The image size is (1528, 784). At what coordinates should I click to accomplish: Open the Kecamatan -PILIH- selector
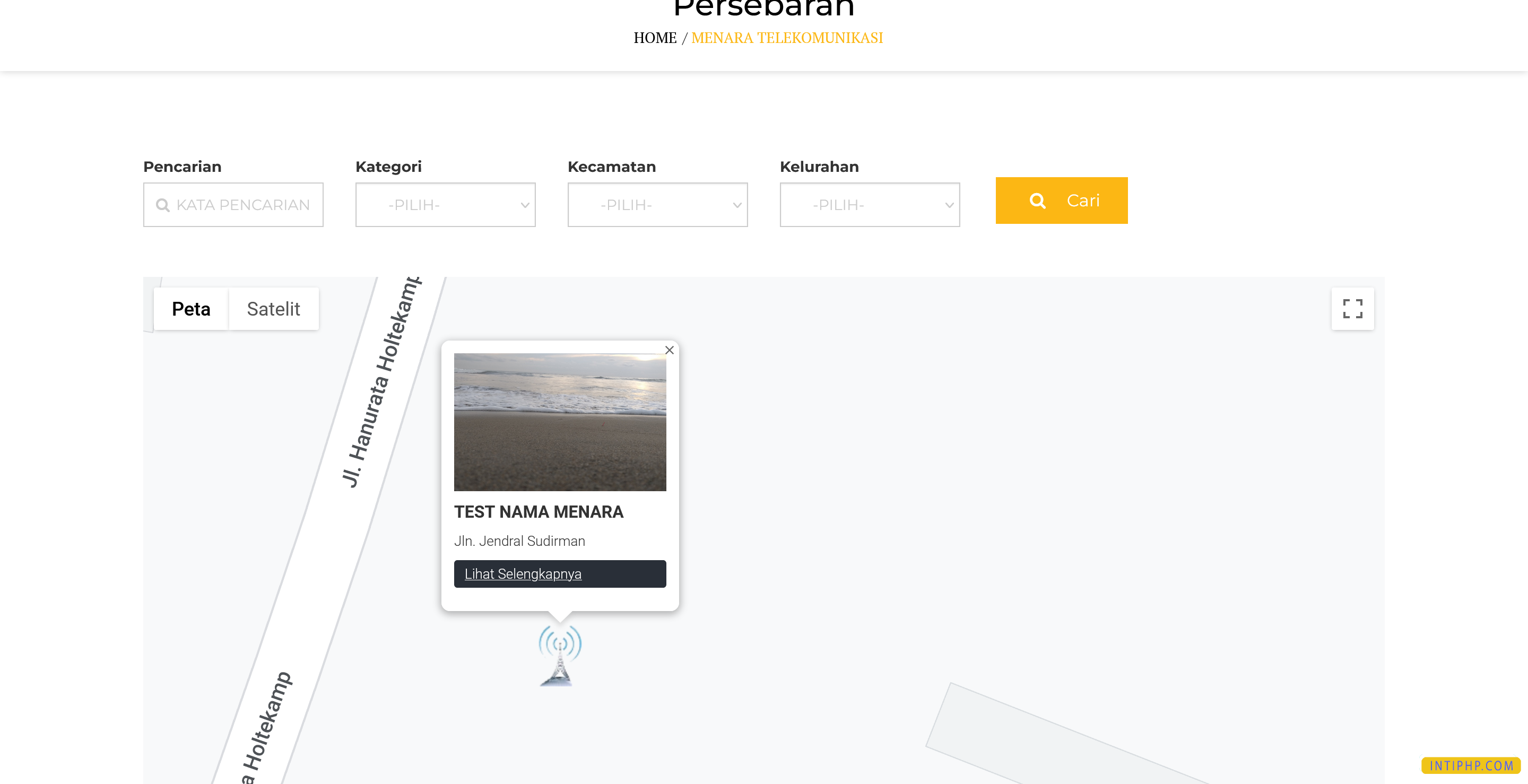click(x=657, y=205)
